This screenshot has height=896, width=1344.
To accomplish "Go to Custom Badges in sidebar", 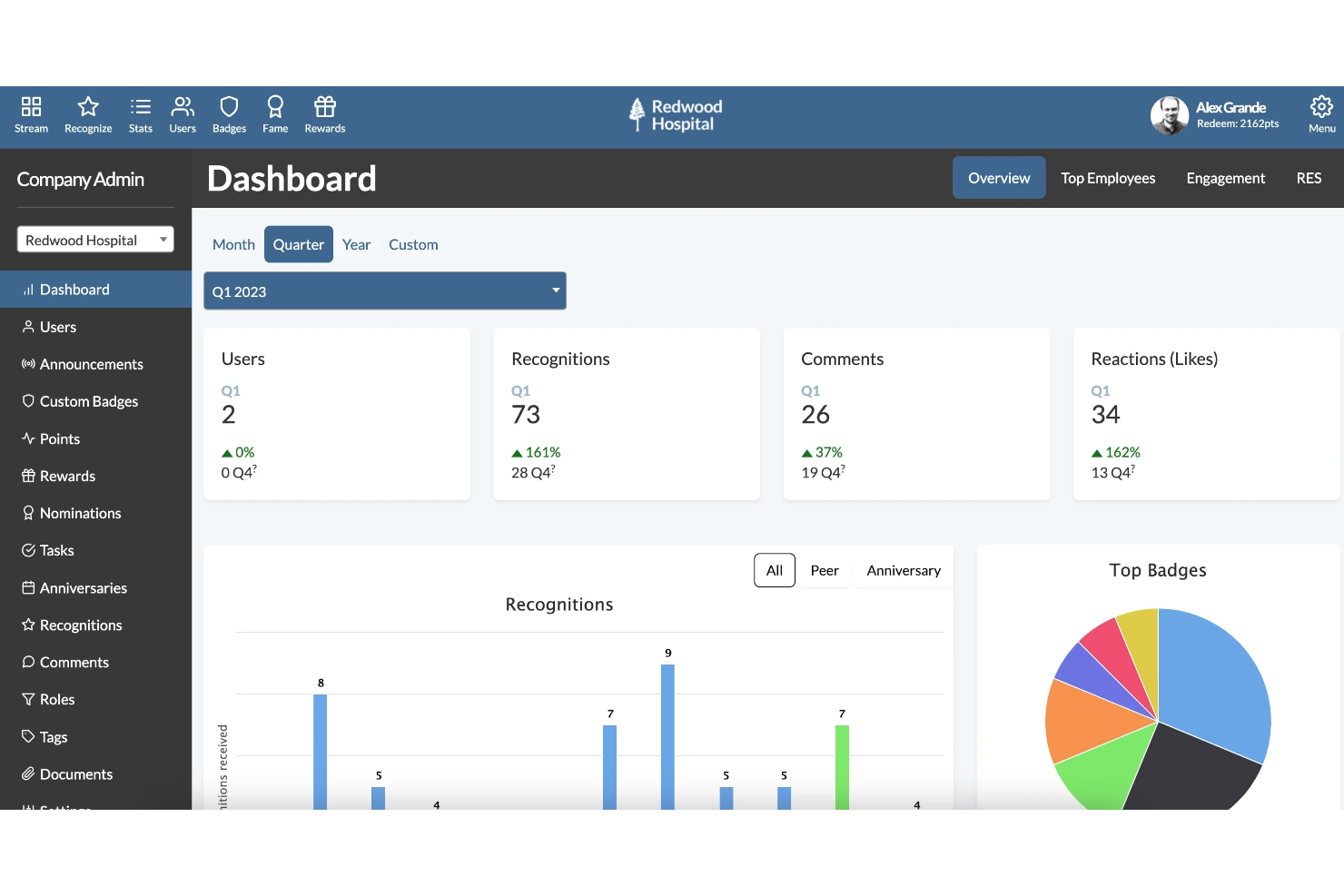I will click(x=89, y=401).
